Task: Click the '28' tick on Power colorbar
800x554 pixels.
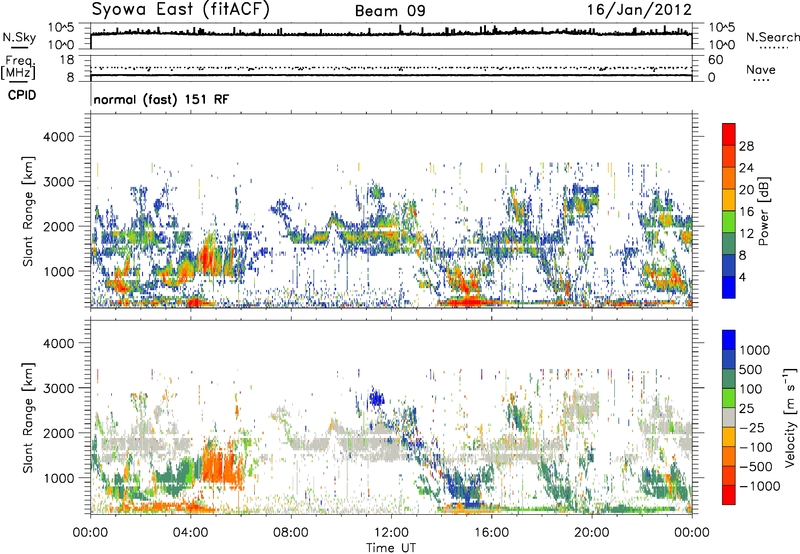Action: (x=746, y=146)
